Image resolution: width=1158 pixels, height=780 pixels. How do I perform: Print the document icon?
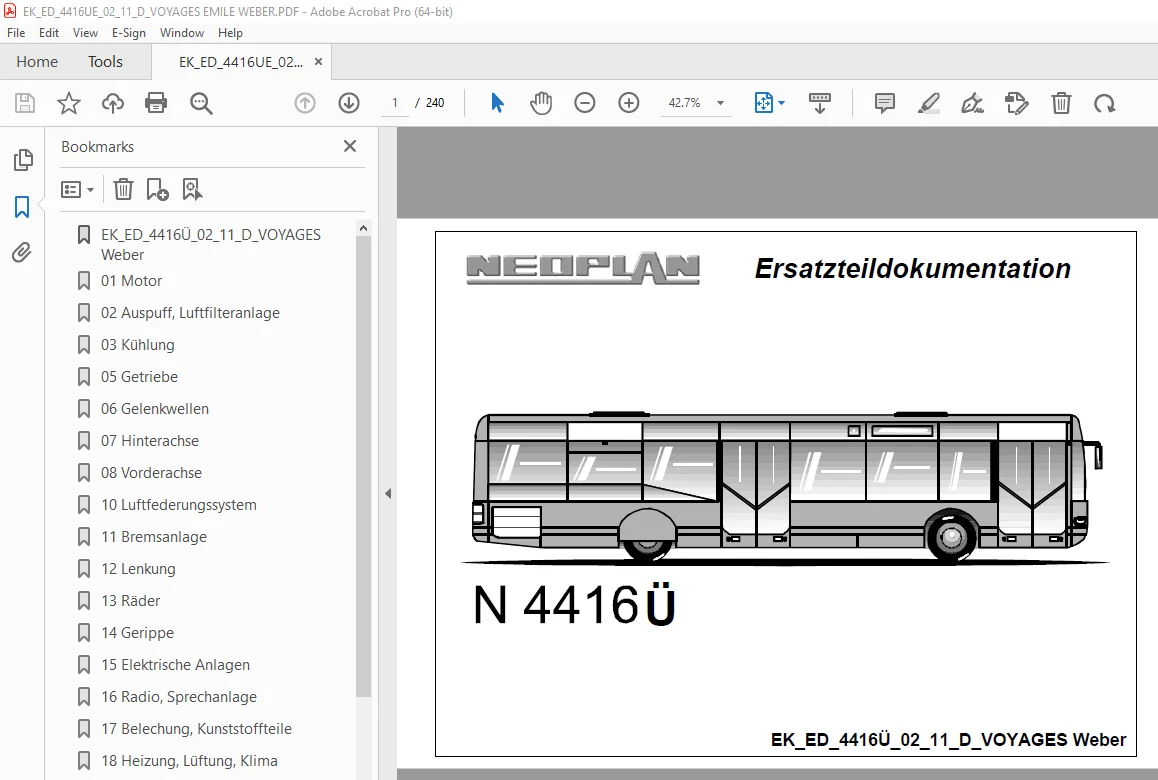coord(156,103)
